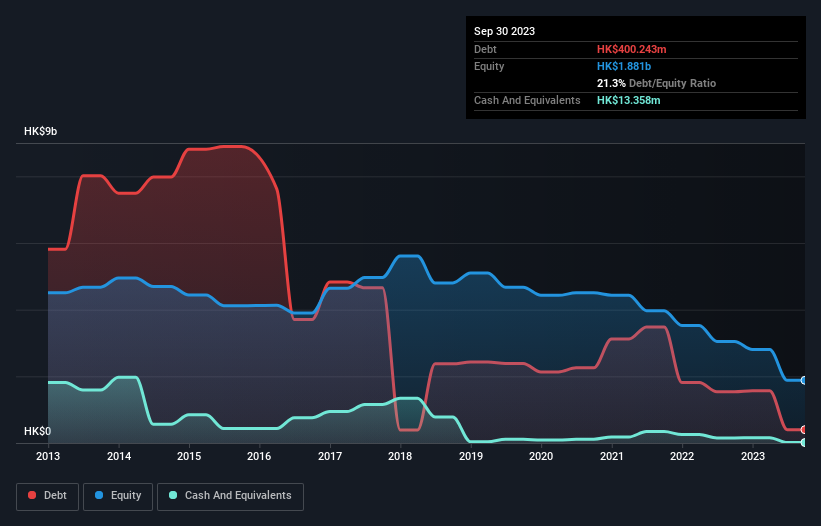Click the HK$400.243m debt value
Screen dimensions: 821x526
[x=631, y=49]
